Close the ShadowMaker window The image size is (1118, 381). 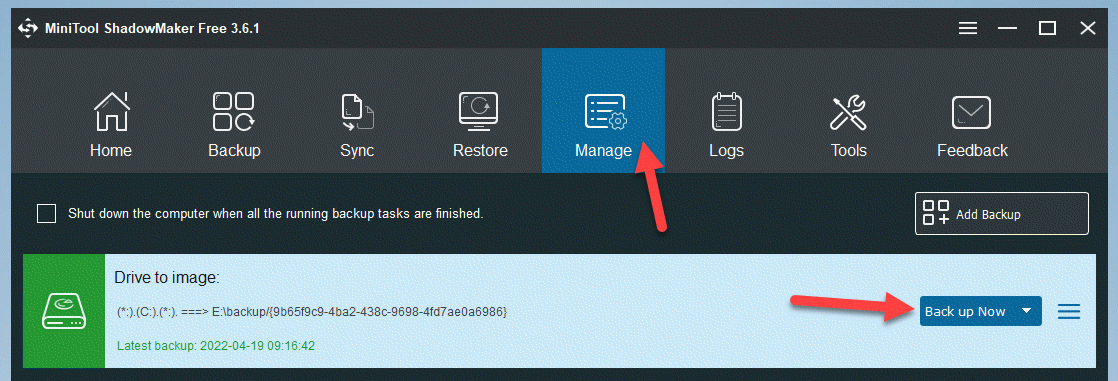(x=1087, y=29)
